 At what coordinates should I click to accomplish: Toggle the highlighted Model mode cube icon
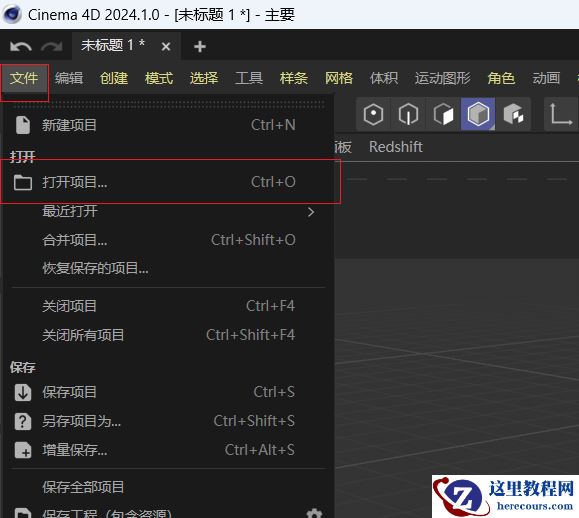pyautogui.click(x=478, y=114)
